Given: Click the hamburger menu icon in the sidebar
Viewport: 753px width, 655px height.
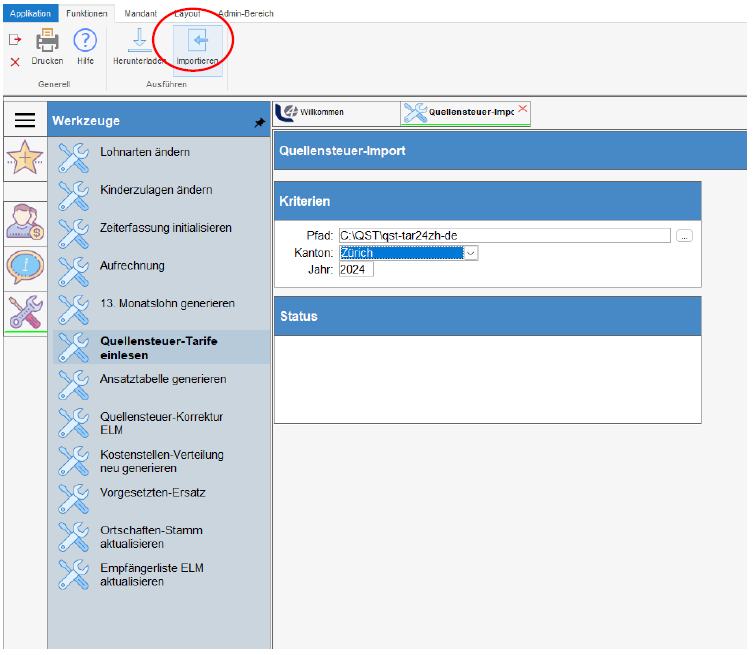Looking at the screenshot, I should click(25, 120).
